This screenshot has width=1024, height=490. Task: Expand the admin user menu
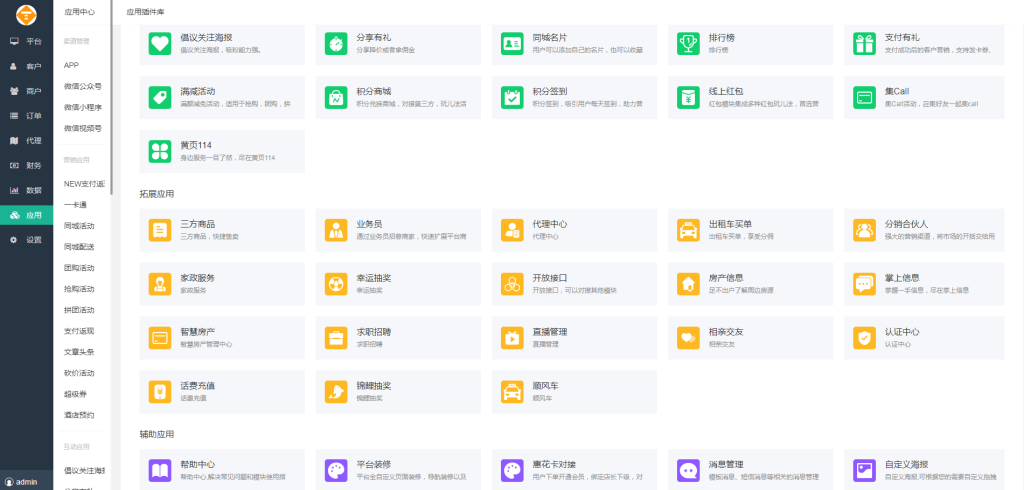point(26,482)
